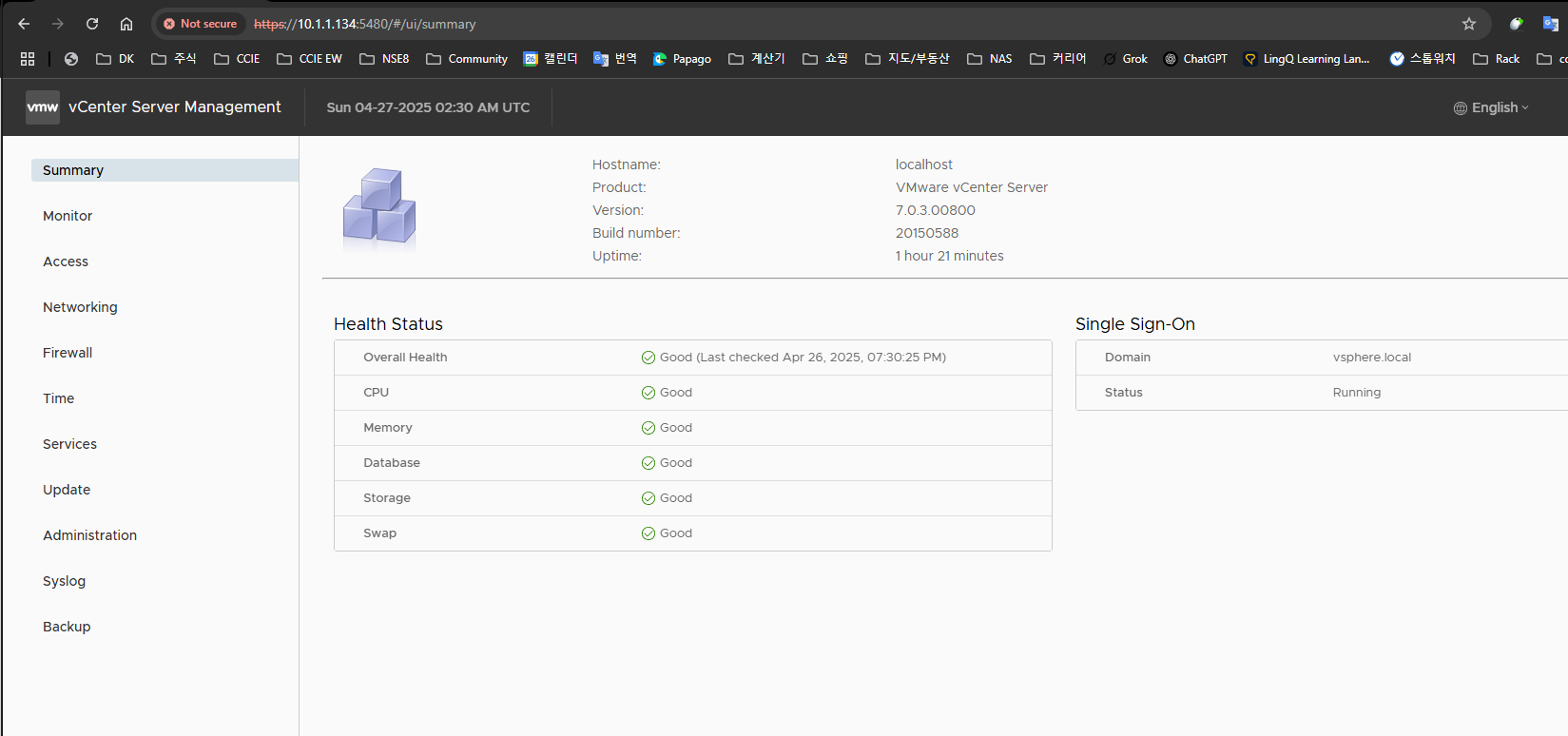Open the Papago bookmark
The image size is (1568, 736).
click(683, 59)
